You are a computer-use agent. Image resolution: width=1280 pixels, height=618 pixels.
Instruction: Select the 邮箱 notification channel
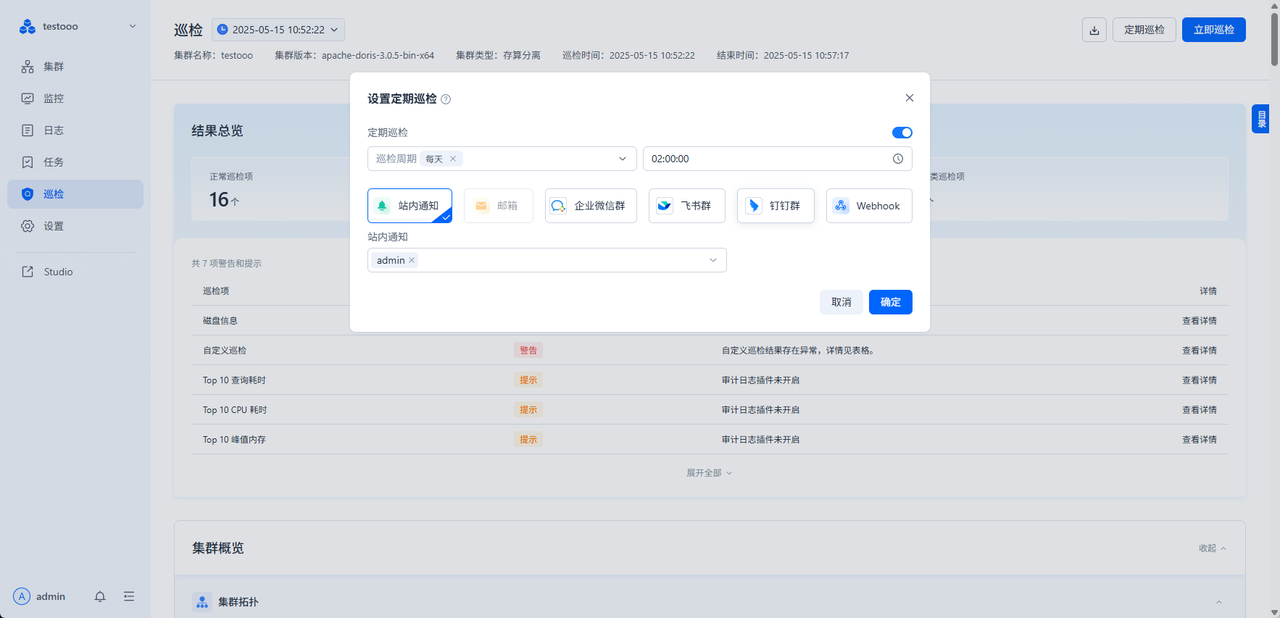497,205
